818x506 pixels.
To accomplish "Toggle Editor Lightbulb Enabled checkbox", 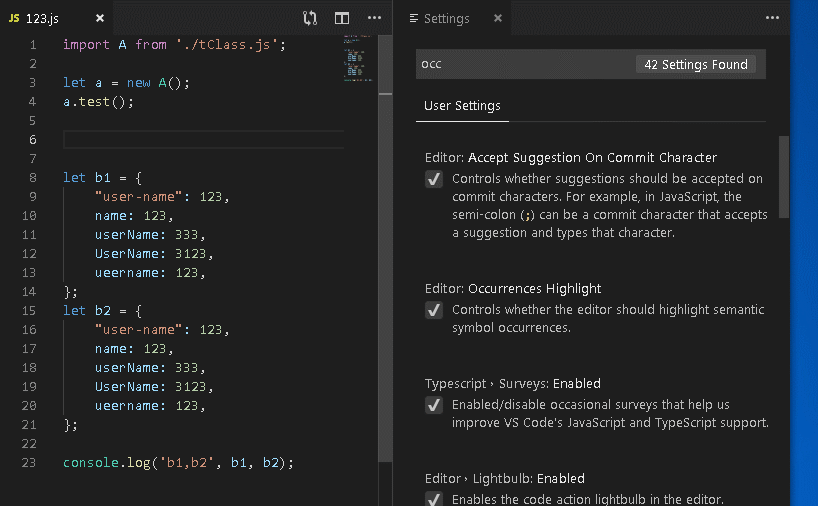I will coord(434,498).
